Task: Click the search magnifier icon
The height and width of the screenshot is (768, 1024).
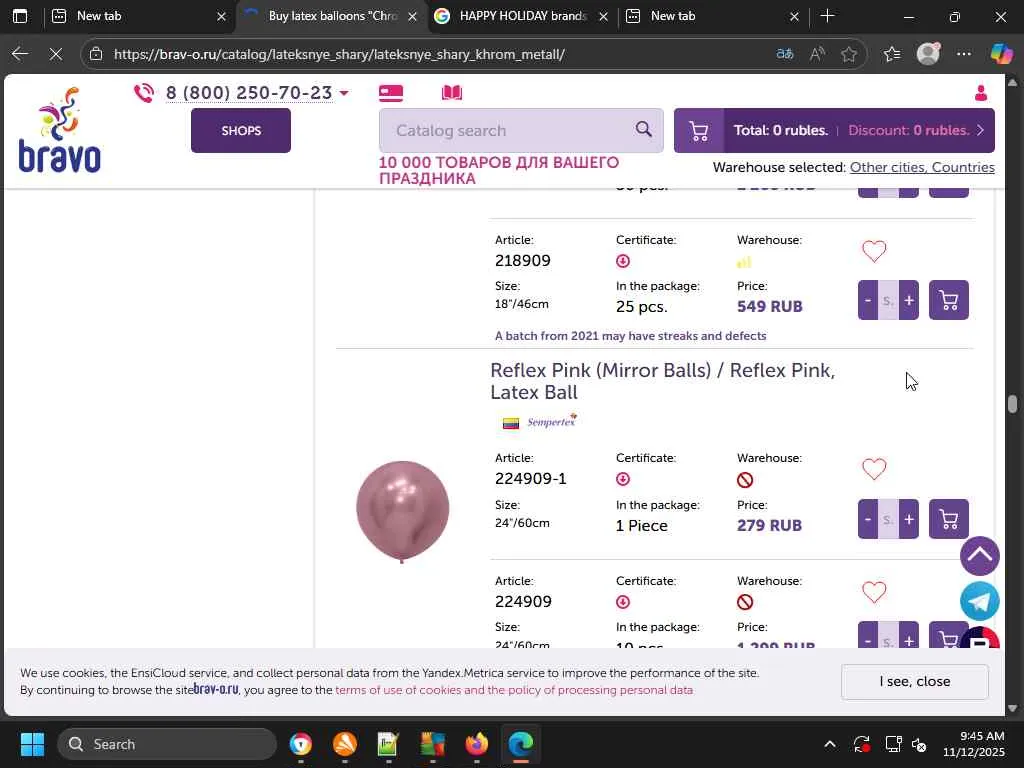Action: [x=643, y=129]
